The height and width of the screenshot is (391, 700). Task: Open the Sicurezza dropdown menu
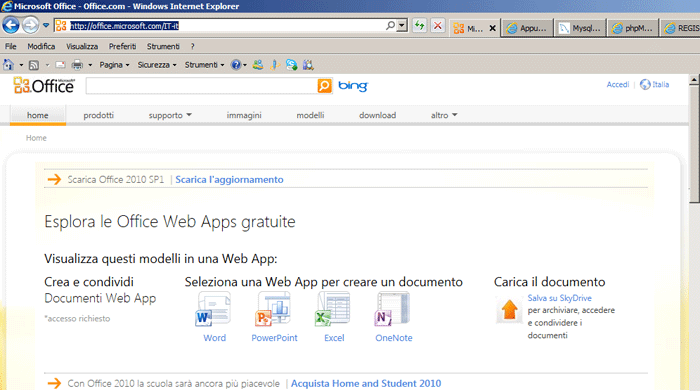[157, 65]
